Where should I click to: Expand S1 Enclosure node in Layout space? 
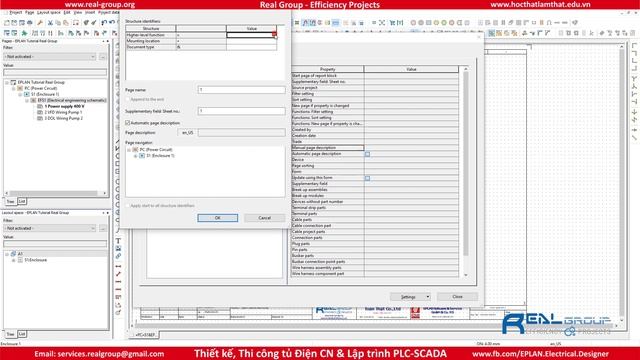coord(13,260)
